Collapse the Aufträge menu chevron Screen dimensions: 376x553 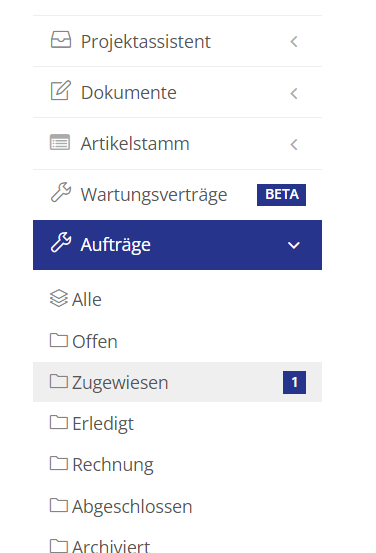point(294,245)
